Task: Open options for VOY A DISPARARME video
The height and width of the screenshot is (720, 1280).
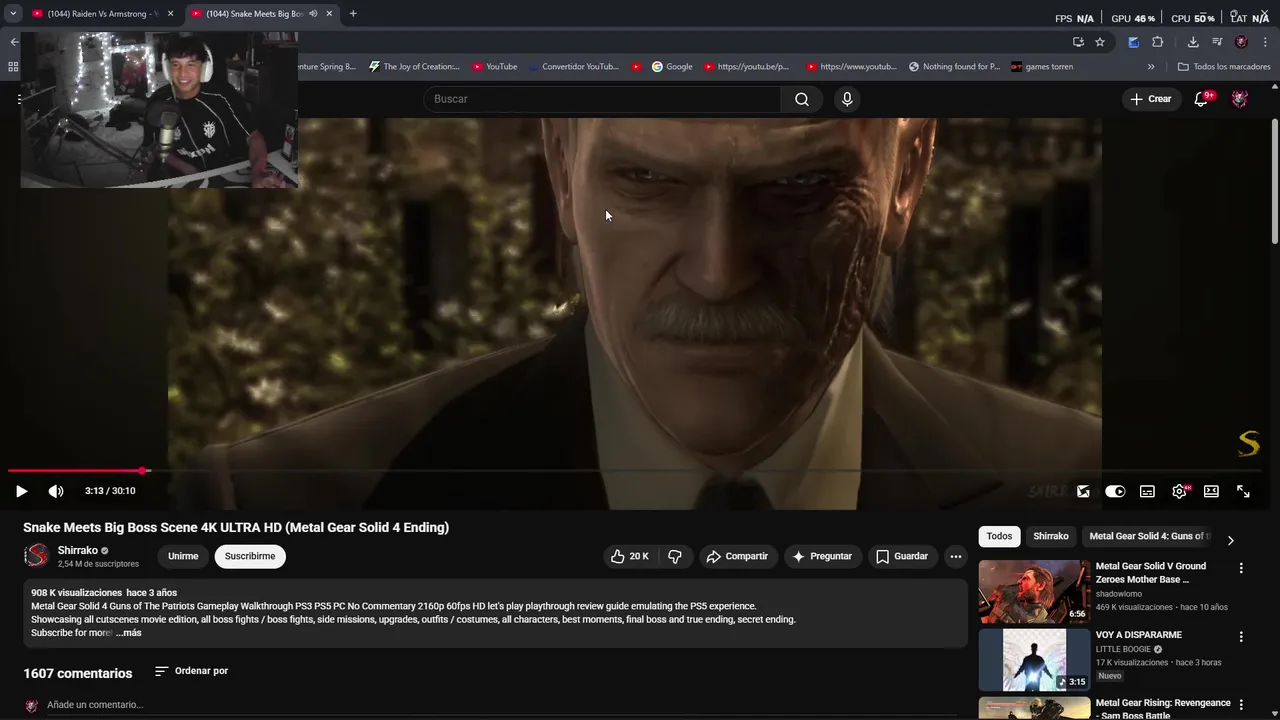Action: (1241, 637)
